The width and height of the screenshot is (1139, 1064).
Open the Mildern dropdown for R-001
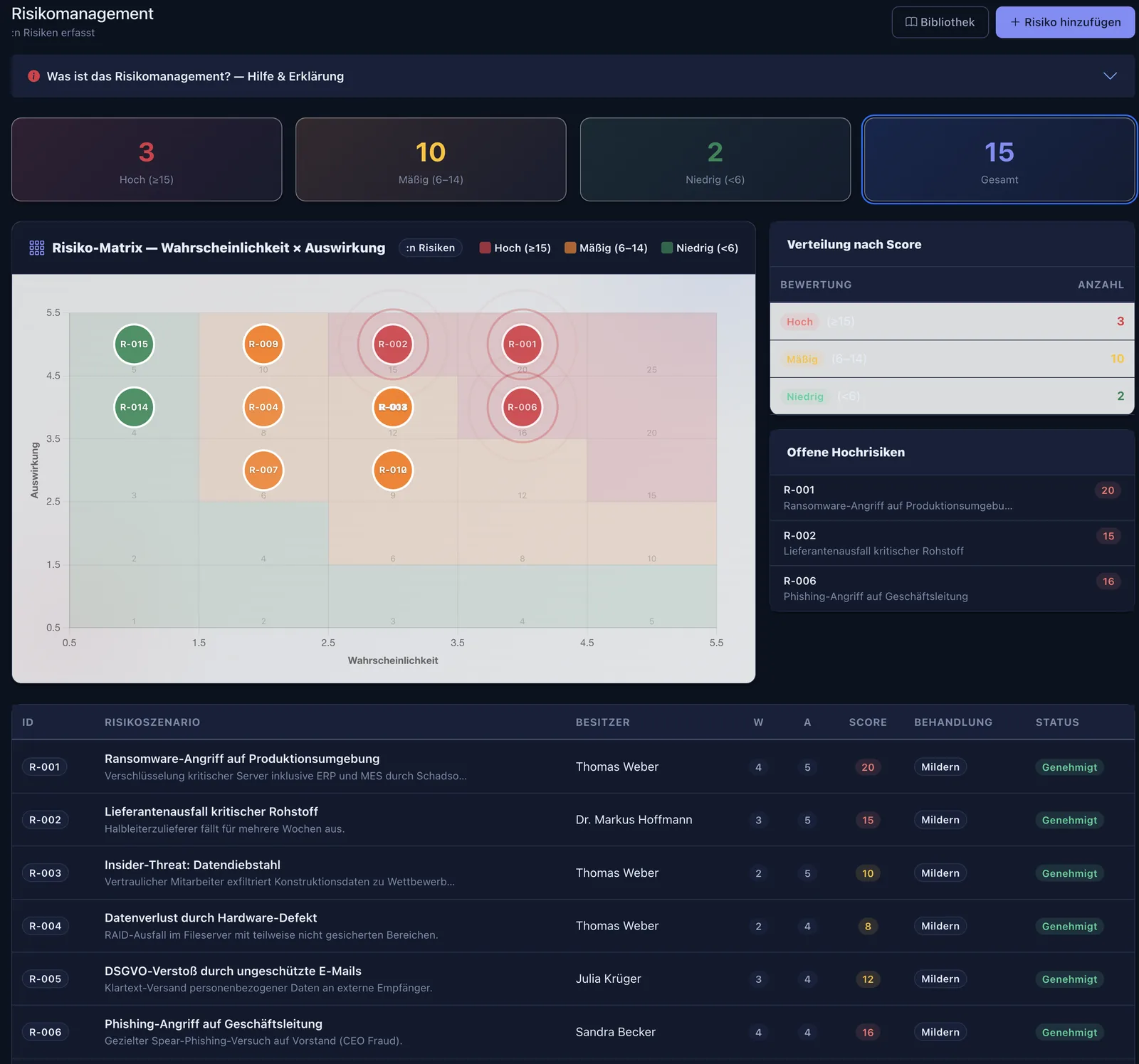(940, 767)
